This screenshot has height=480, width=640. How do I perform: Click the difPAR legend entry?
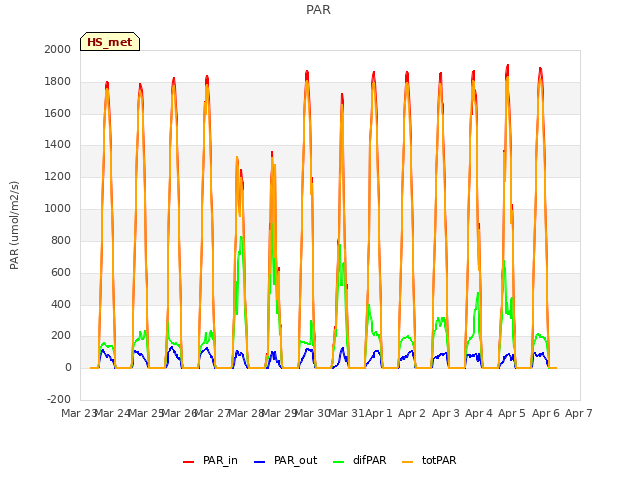pos(360,460)
